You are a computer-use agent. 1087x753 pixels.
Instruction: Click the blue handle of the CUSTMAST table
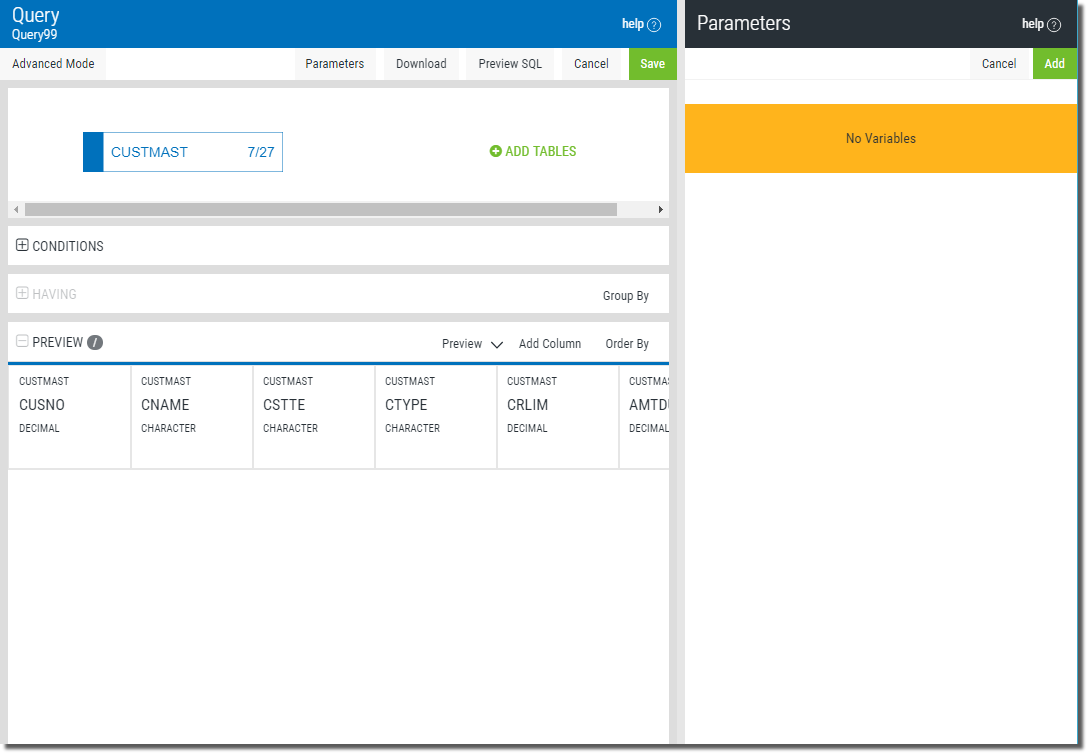click(x=93, y=152)
